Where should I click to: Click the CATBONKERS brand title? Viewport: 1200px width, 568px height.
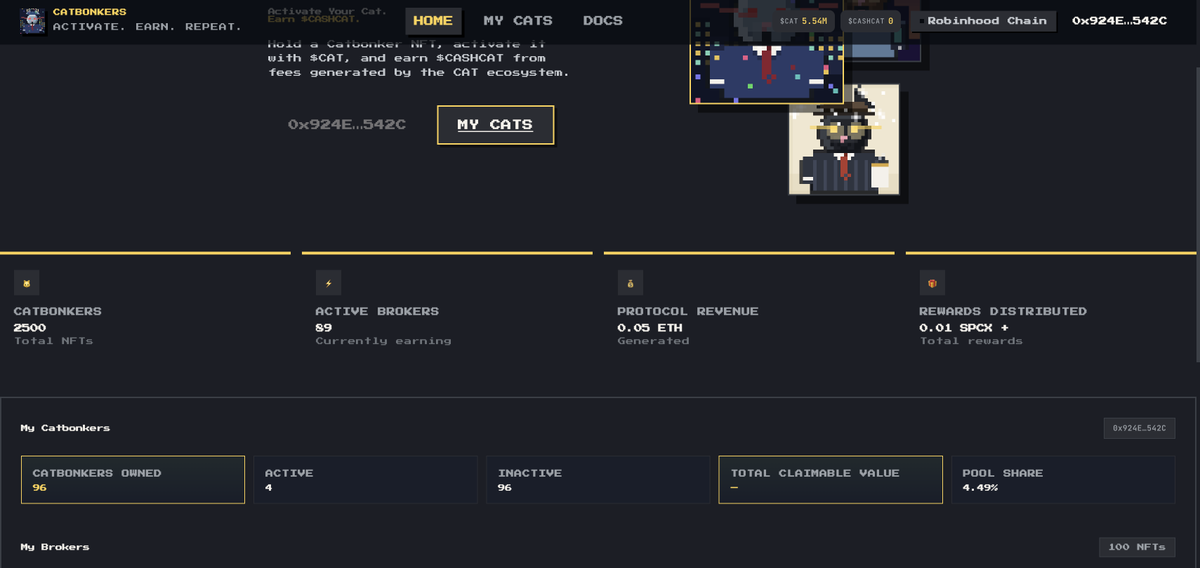click(90, 12)
